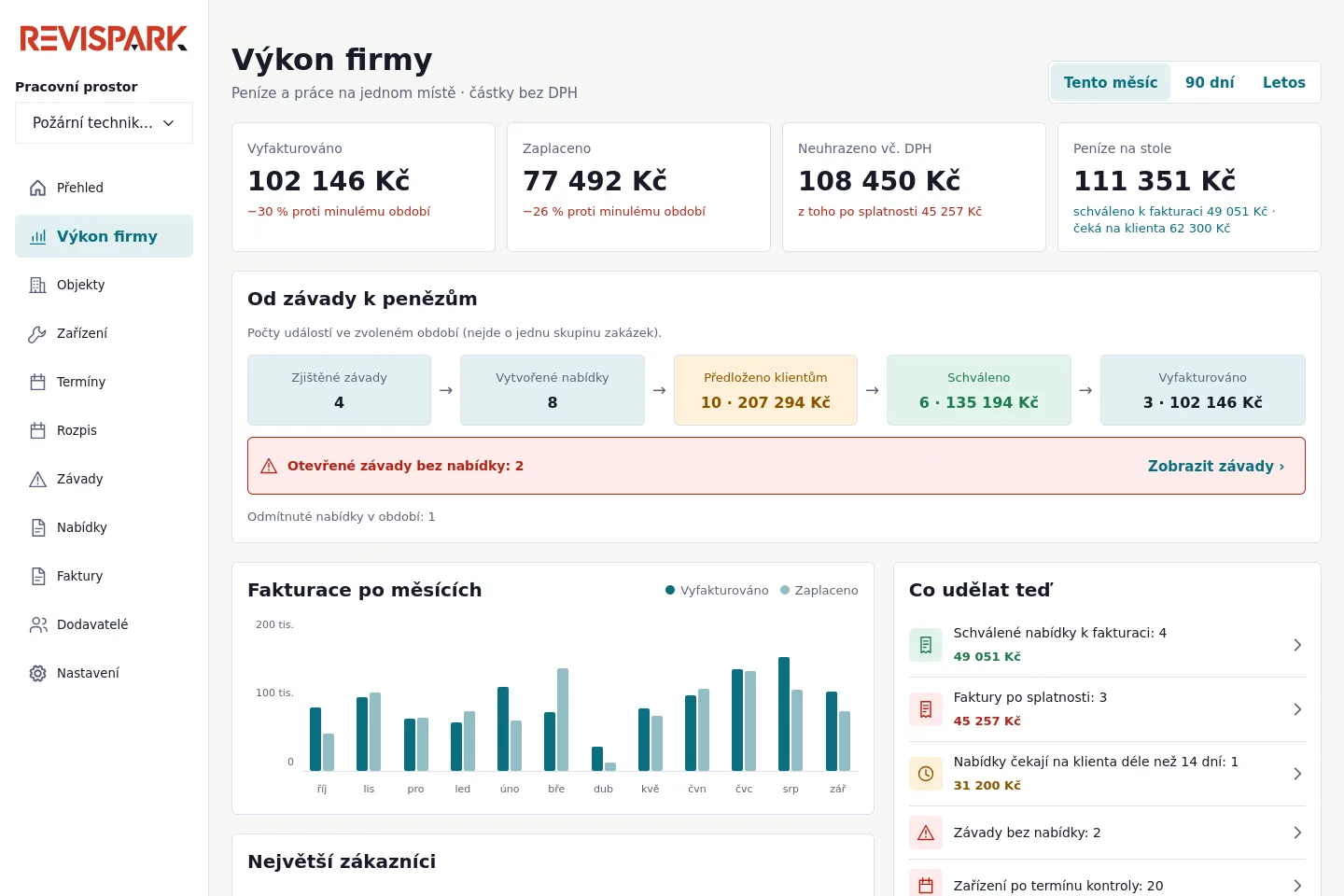
Task: Click the Odmítnuté nabídky v období: 1 text
Action: [342, 516]
